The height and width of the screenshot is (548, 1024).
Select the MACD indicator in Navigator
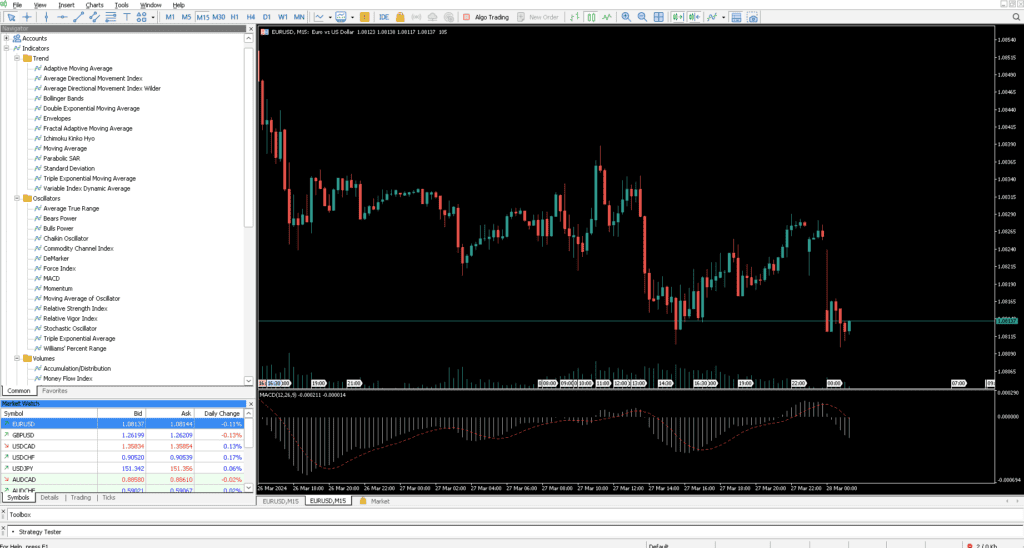pyautogui.click(x=52, y=278)
